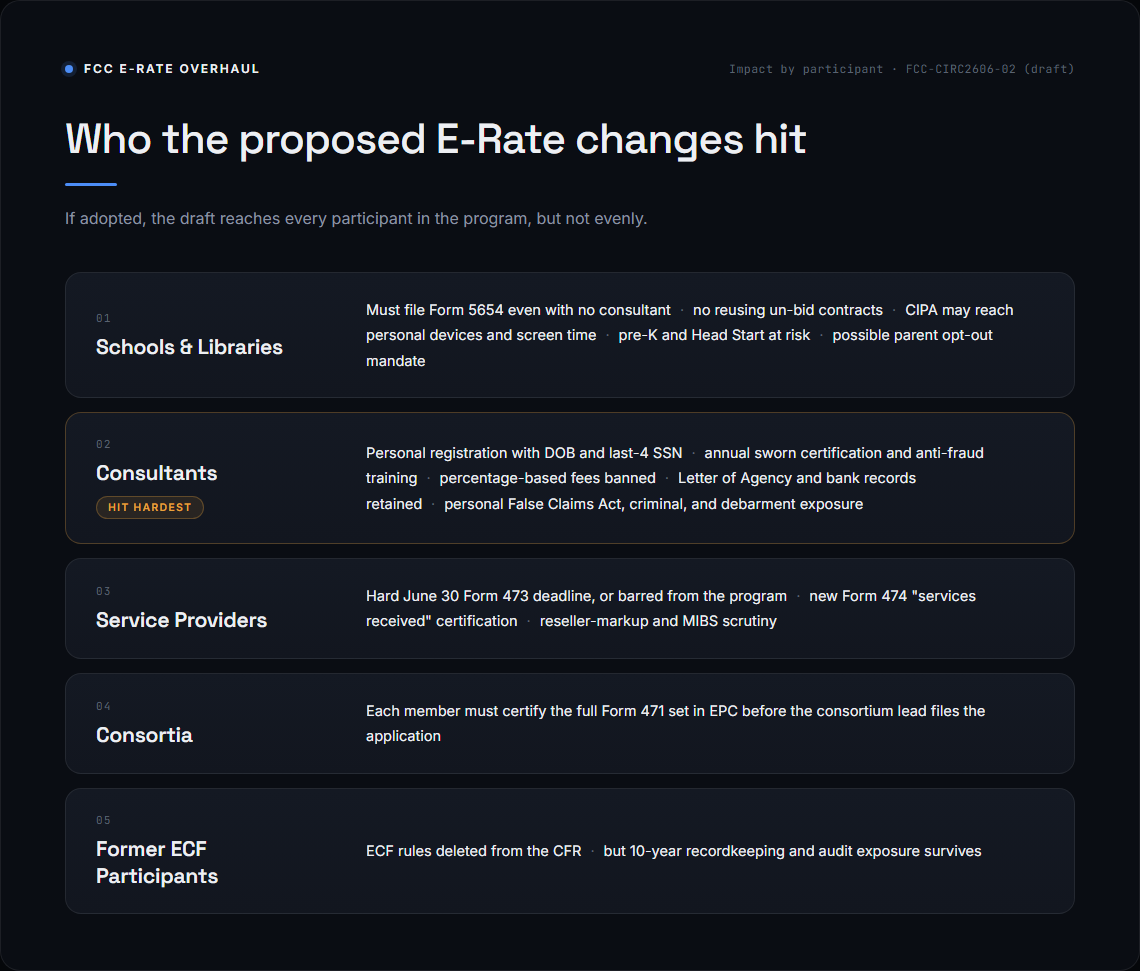
Task: Click the number 03 label
Action: (x=103, y=592)
